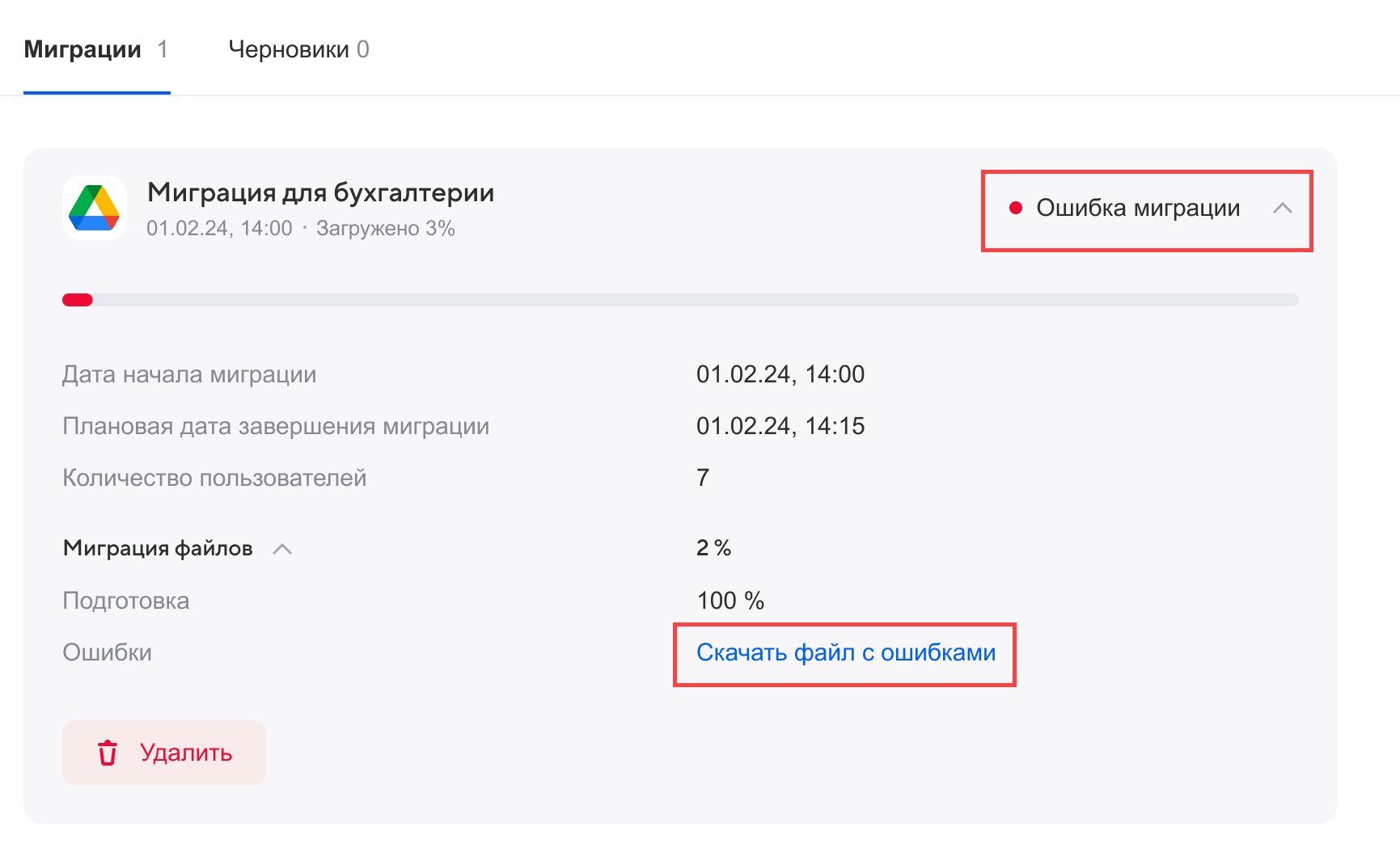Click the Миграция для бухгалтерии title
Image resolution: width=1400 pixels, height=865 pixels.
point(320,192)
